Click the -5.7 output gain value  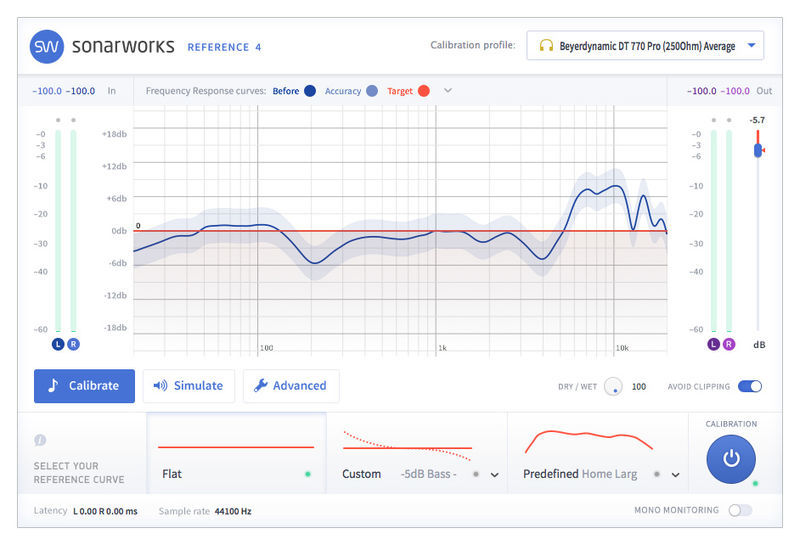tap(757, 120)
